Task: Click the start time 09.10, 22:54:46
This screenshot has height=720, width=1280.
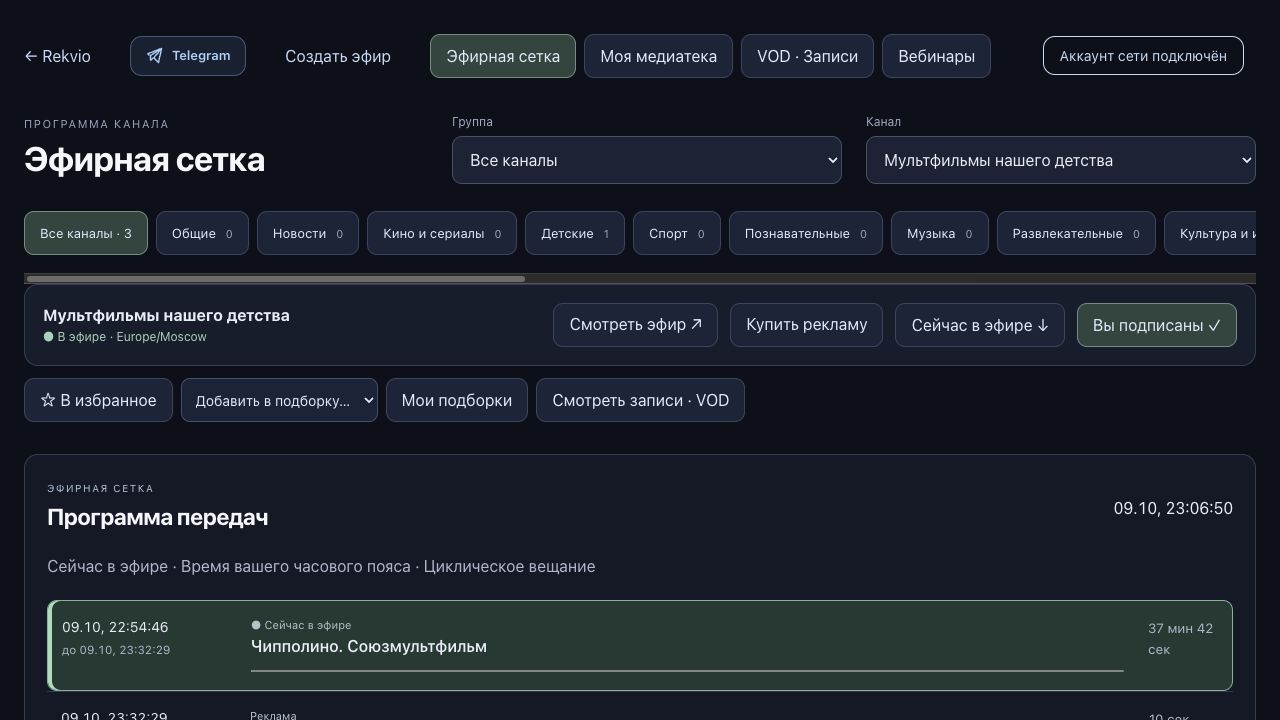Action: coord(115,627)
